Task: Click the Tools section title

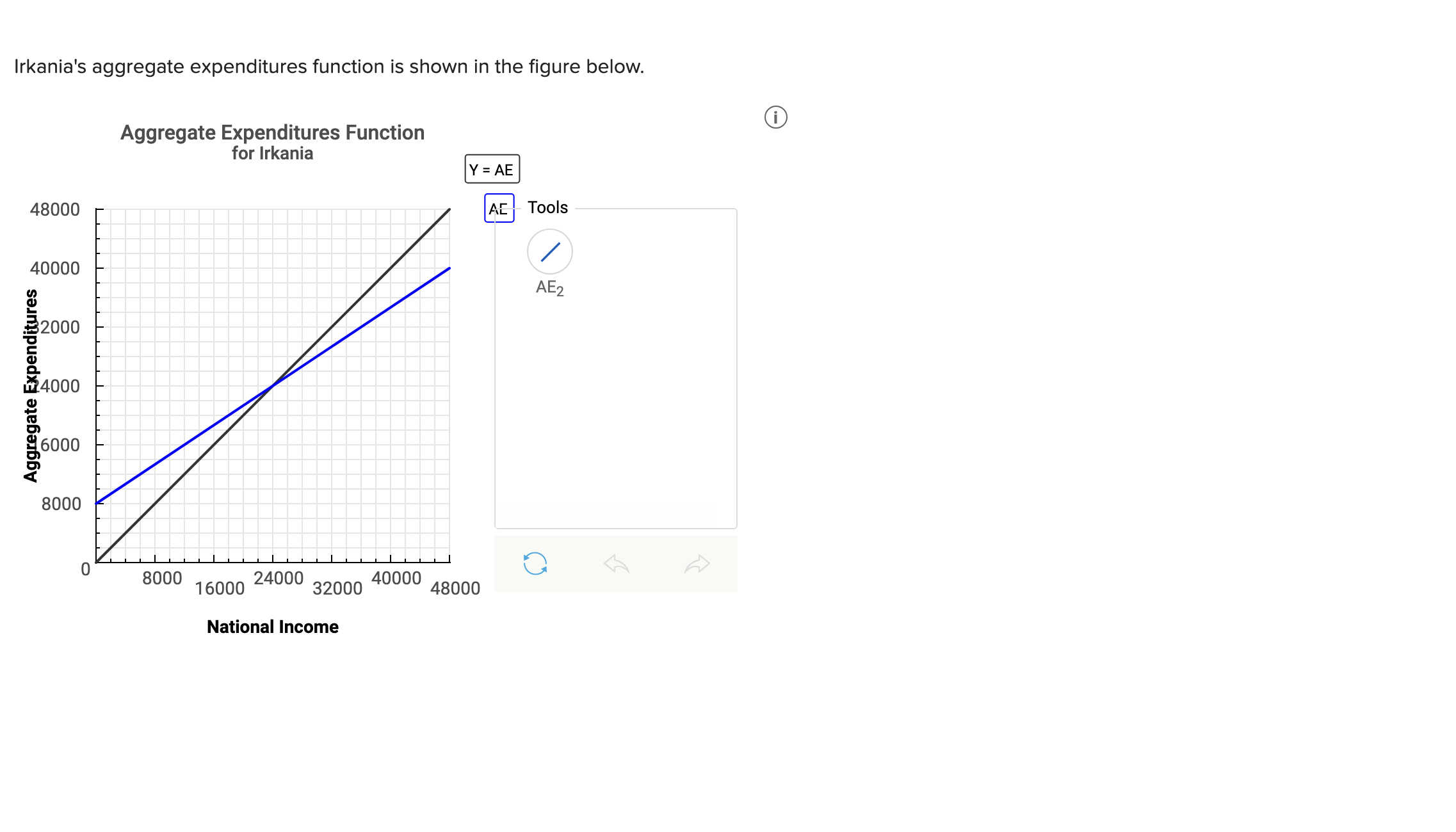Action: click(x=547, y=207)
